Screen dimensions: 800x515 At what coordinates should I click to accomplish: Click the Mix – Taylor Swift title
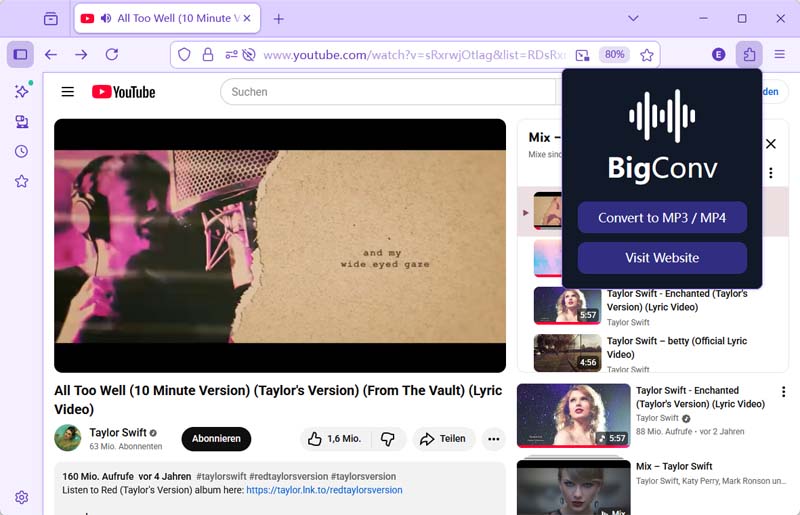(x=674, y=466)
